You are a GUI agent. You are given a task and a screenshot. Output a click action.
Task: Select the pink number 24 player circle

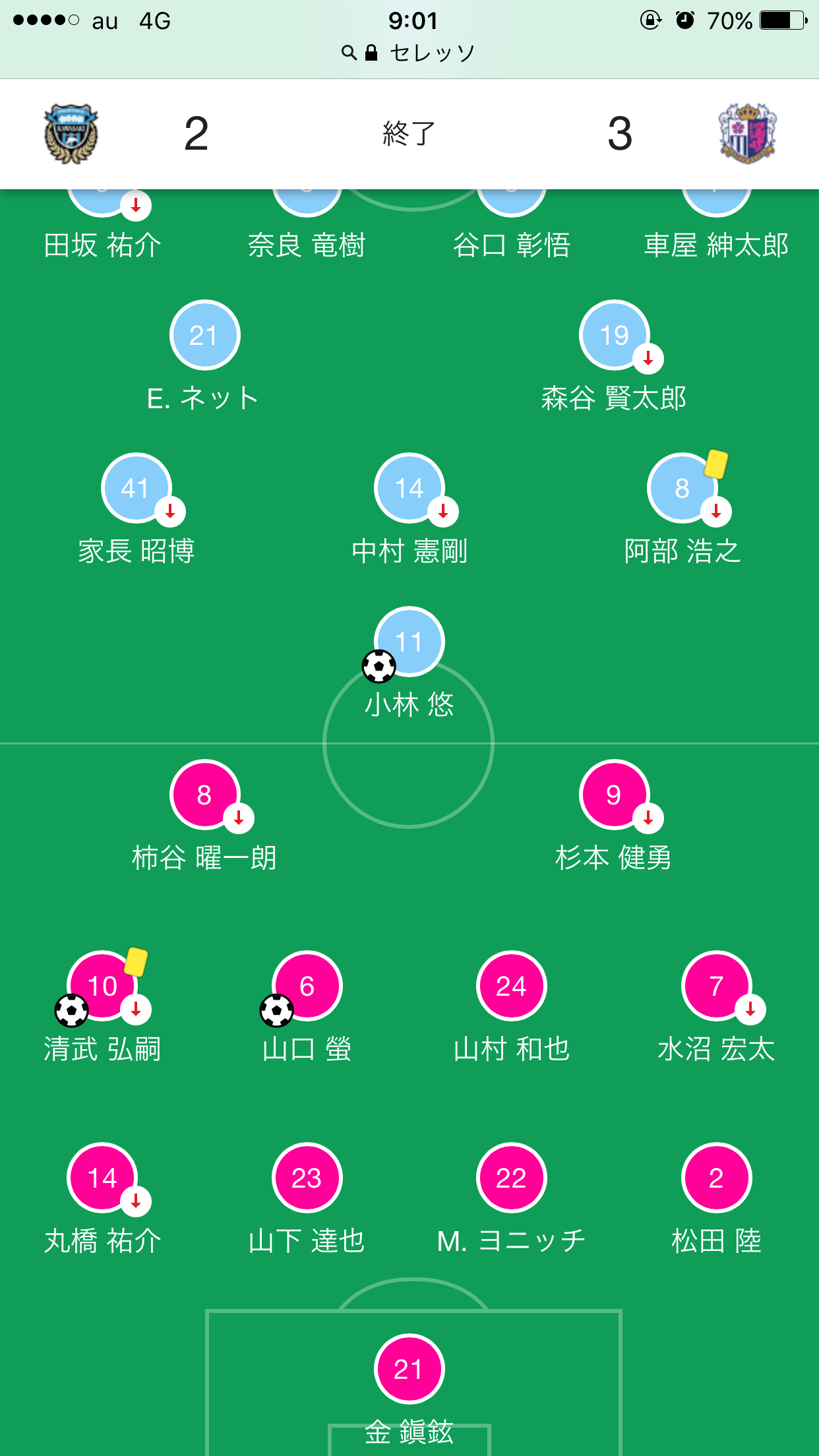511,986
